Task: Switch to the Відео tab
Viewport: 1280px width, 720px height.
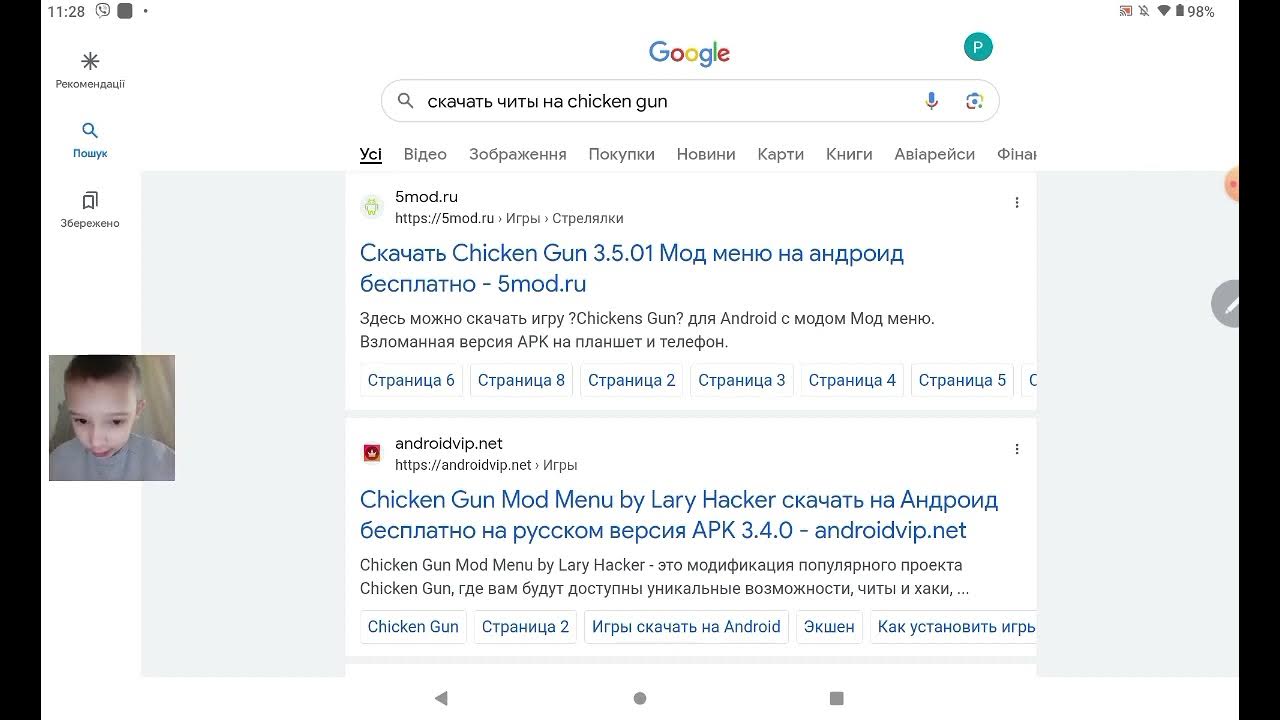Action: click(x=425, y=154)
